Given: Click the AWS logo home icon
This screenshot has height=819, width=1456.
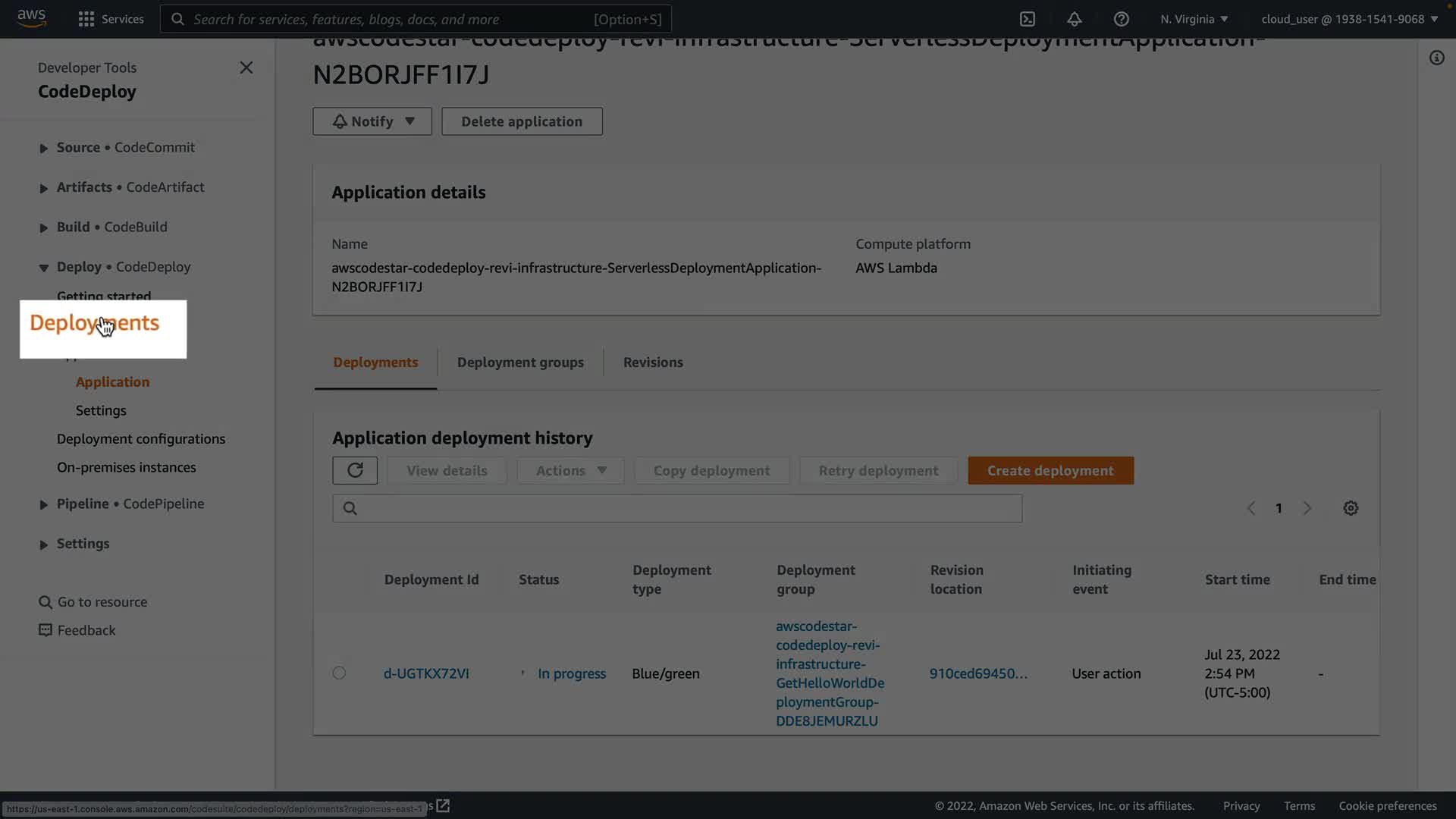Looking at the screenshot, I should click(x=32, y=18).
